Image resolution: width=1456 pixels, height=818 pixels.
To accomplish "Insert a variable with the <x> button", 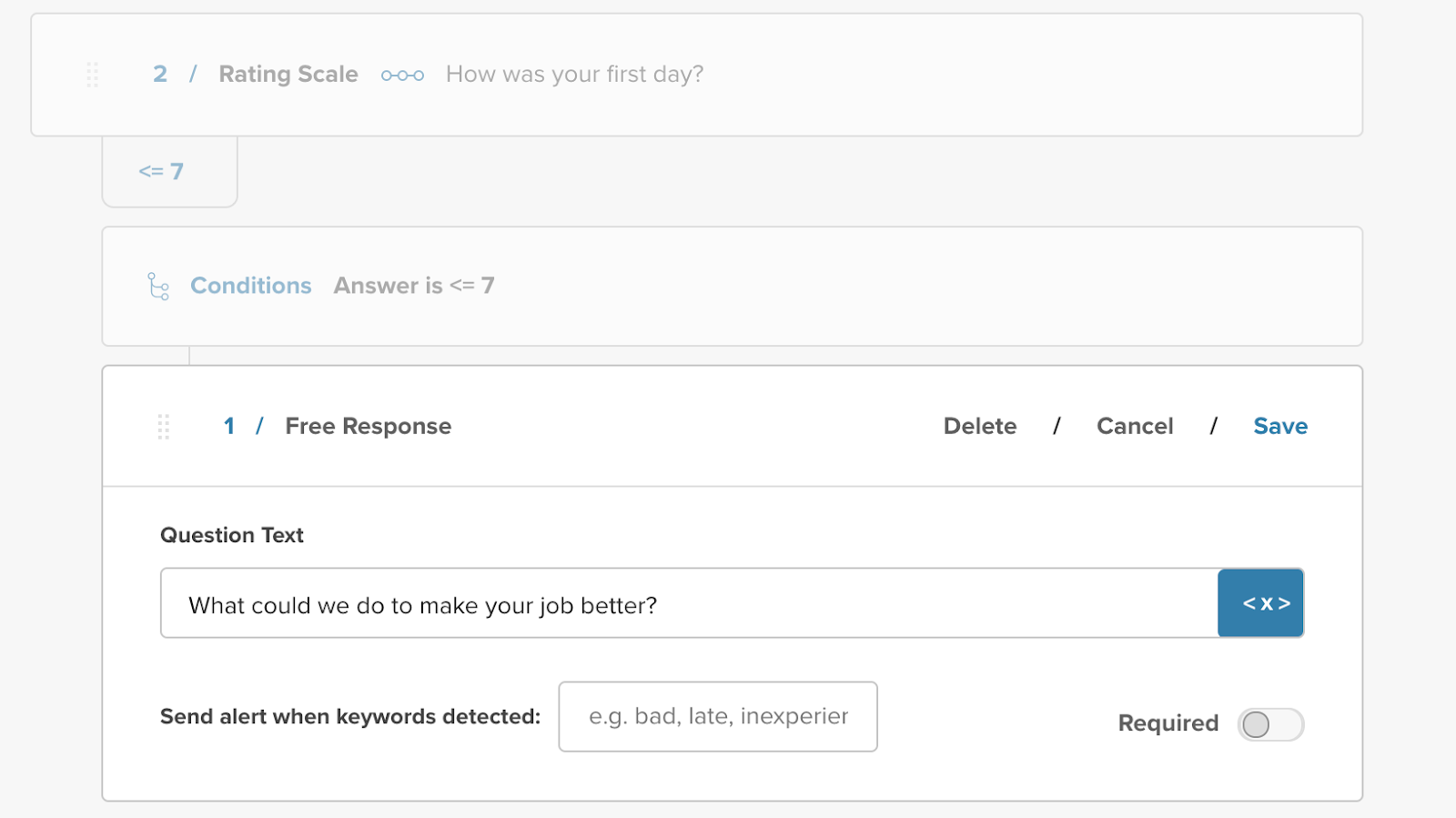I will click(x=1260, y=603).
